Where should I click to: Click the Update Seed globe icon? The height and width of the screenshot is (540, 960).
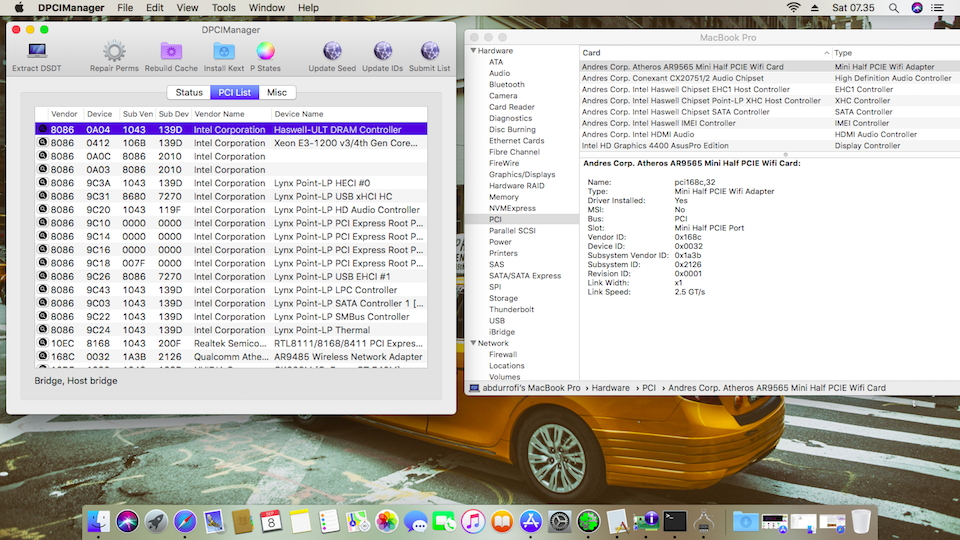tap(332, 51)
